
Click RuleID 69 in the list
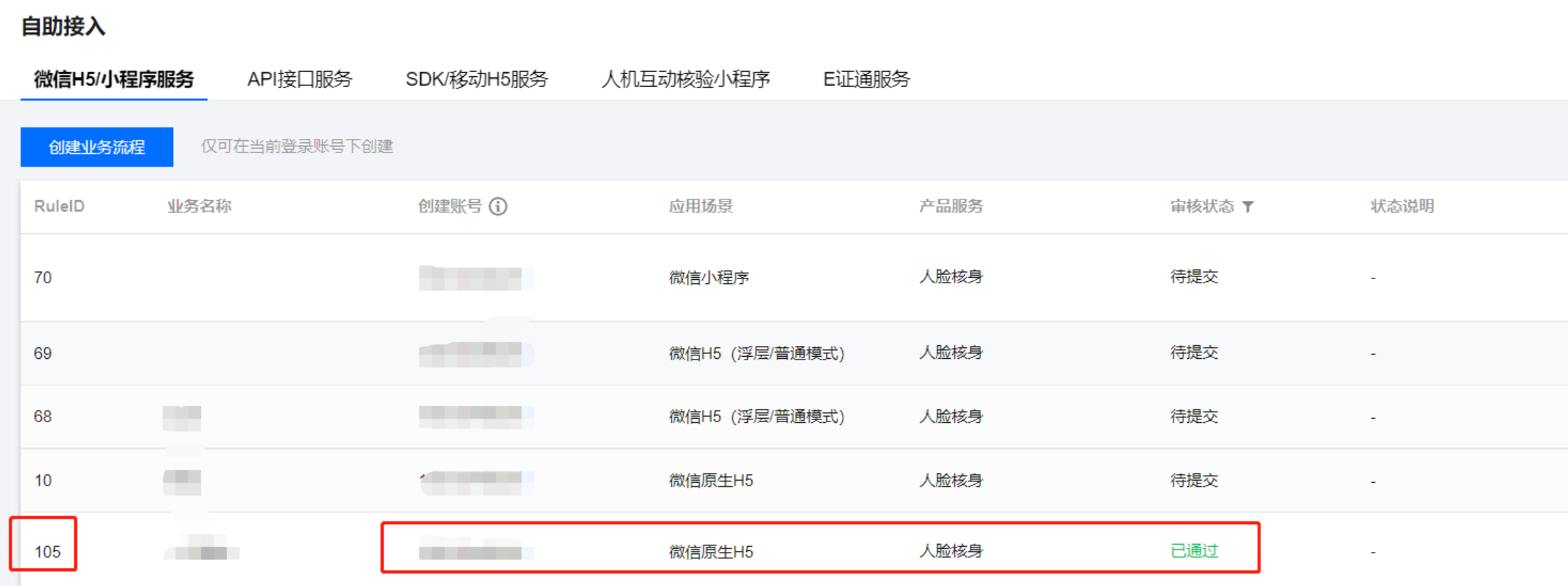point(43,353)
